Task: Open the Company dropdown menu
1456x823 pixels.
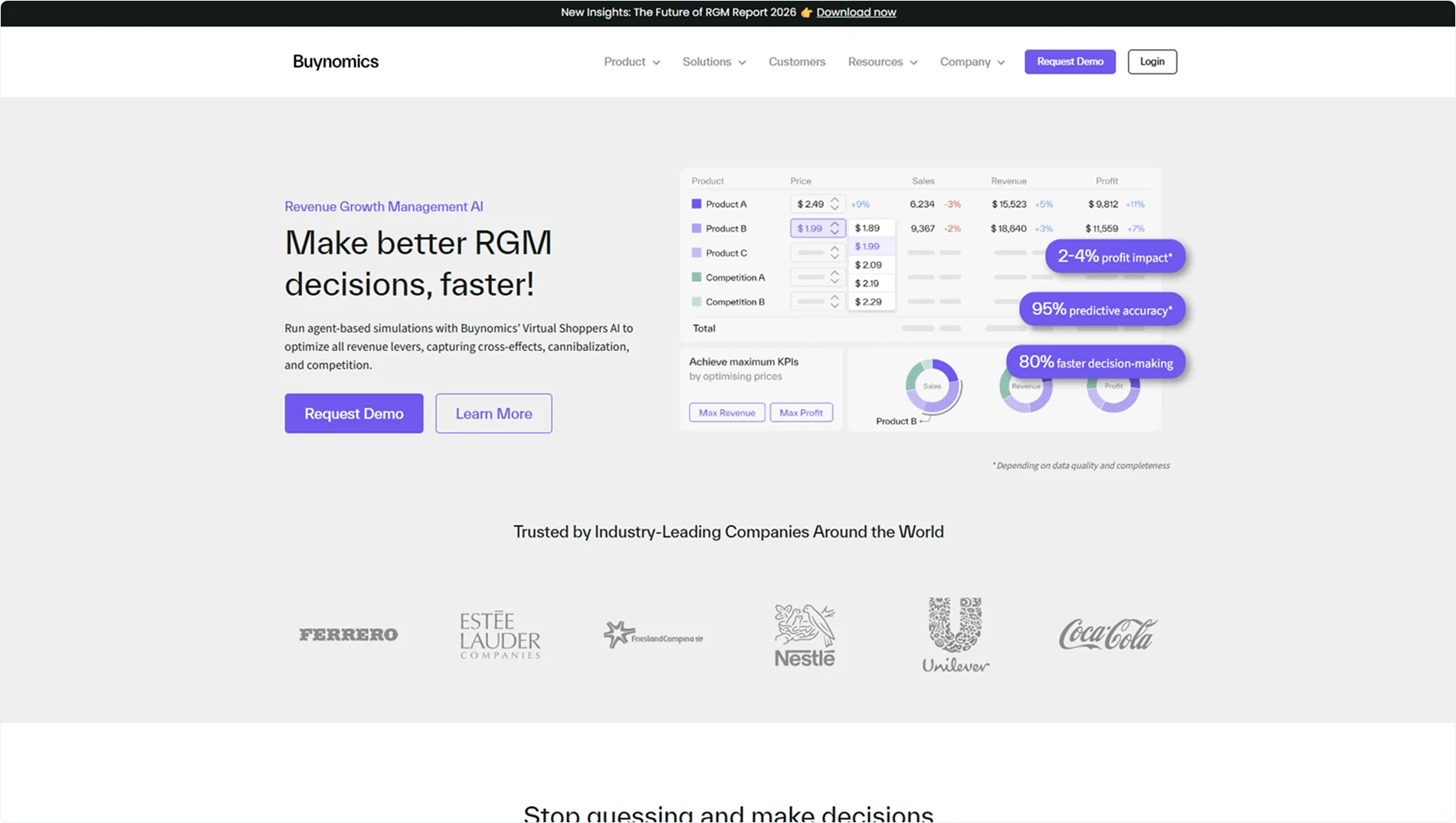Action: 972,61
